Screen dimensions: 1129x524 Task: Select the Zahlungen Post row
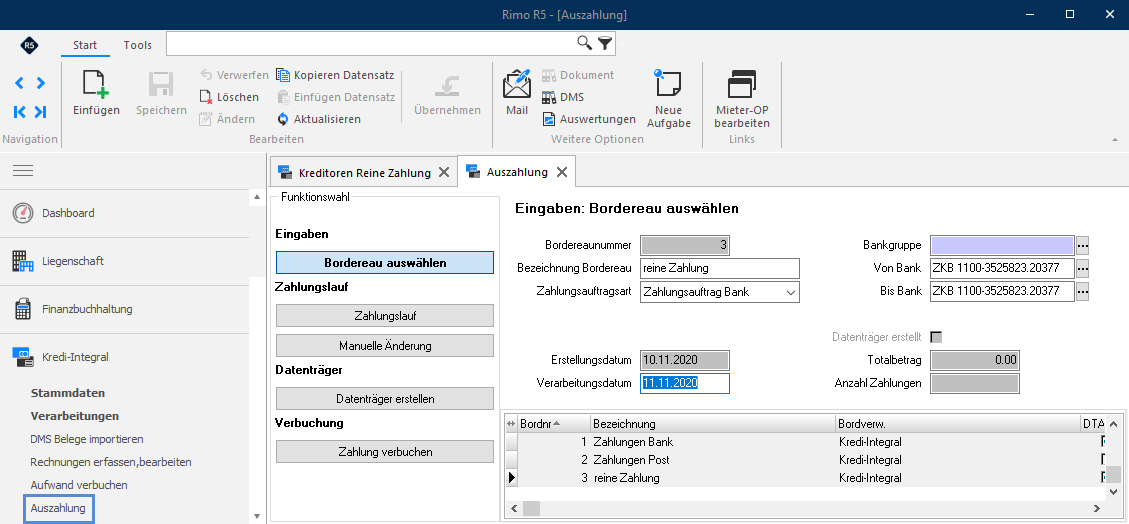(x=803, y=460)
